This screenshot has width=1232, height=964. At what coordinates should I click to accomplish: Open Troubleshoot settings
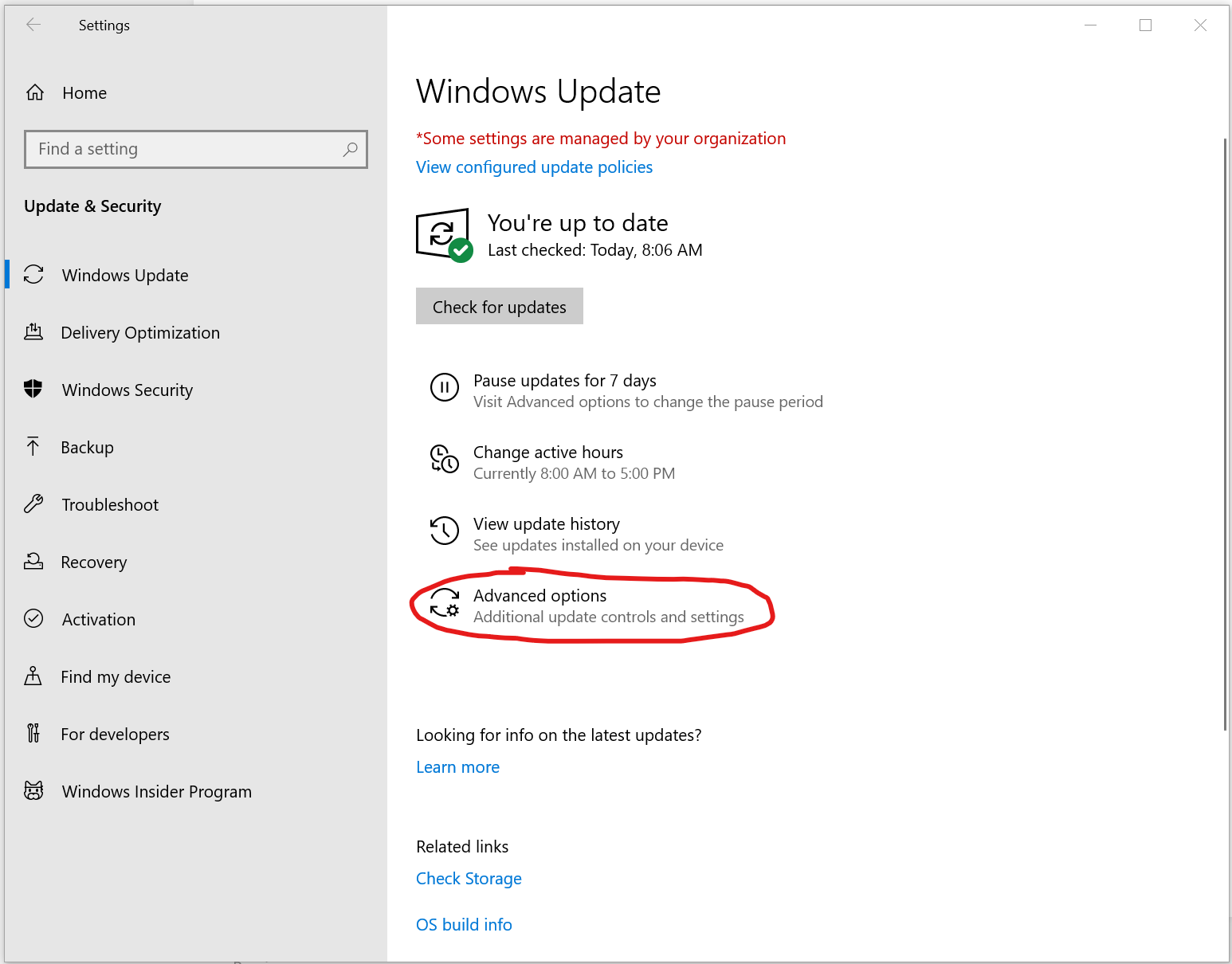196,504
